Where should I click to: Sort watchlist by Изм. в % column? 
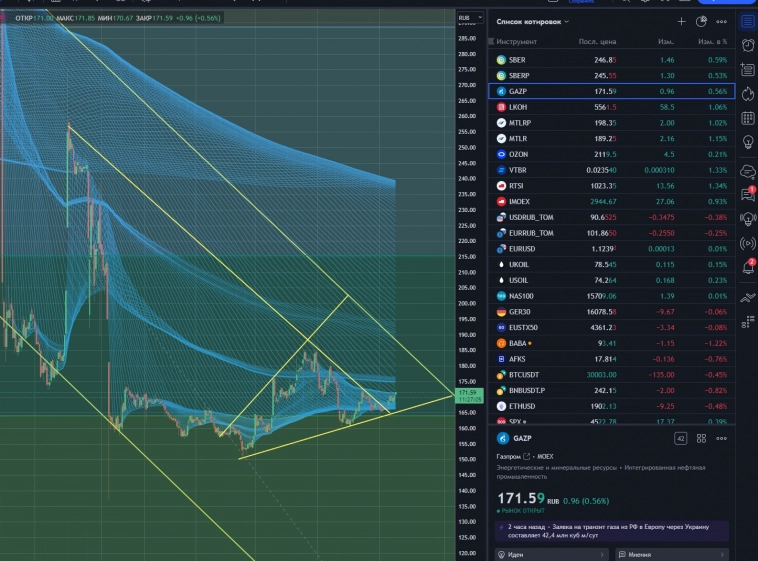coord(712,42)
